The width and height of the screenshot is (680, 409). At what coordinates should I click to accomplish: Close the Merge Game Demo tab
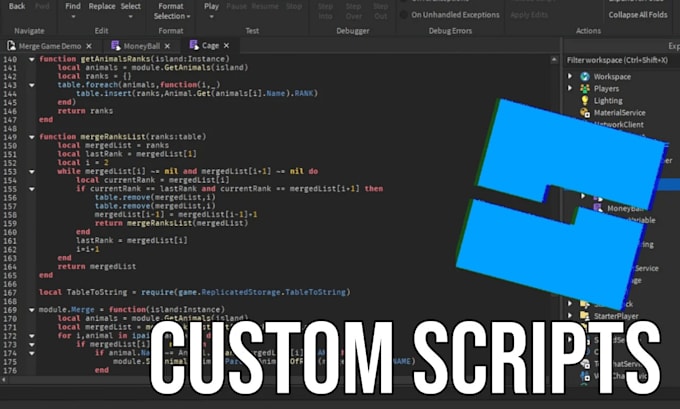tap(89, 46)
